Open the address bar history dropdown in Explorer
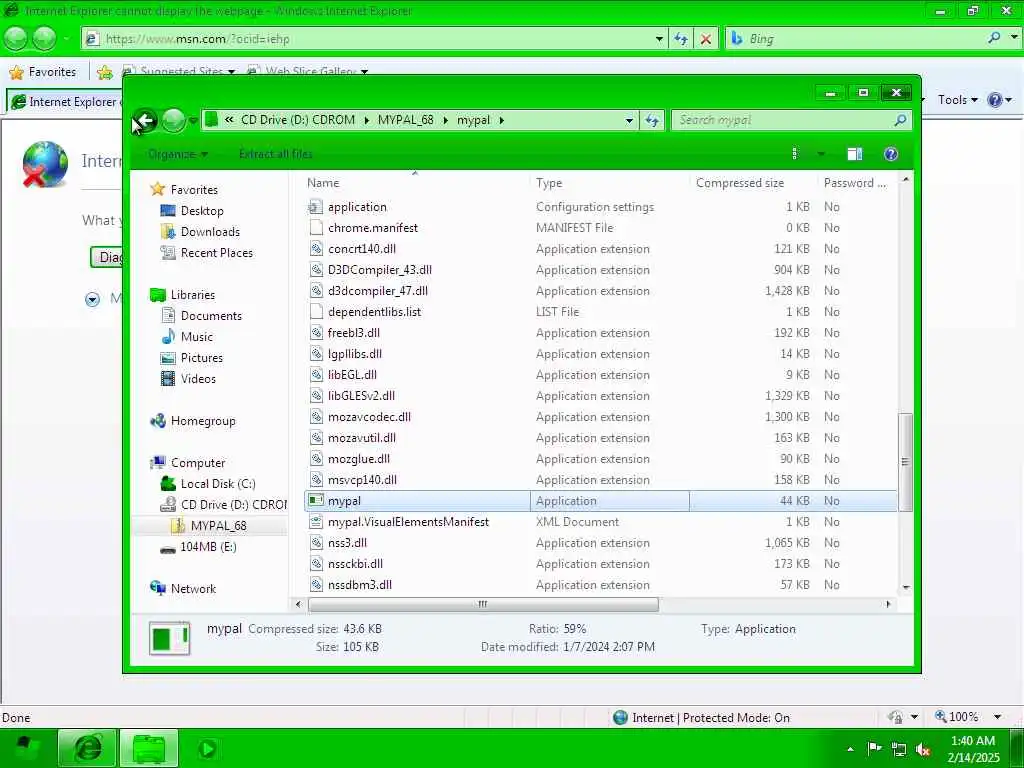Viewport: 1024px width, 768px height. (x=629, y=120)
